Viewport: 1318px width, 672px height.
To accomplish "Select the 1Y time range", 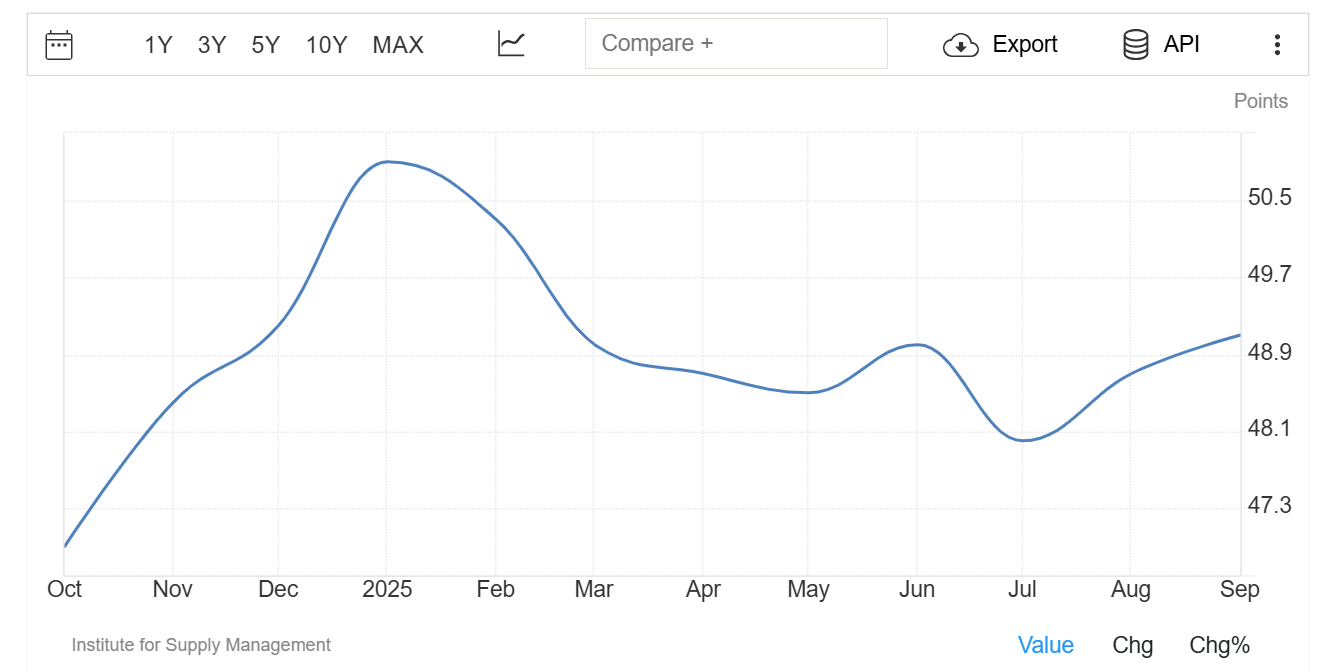I will (x=158, y=45).
